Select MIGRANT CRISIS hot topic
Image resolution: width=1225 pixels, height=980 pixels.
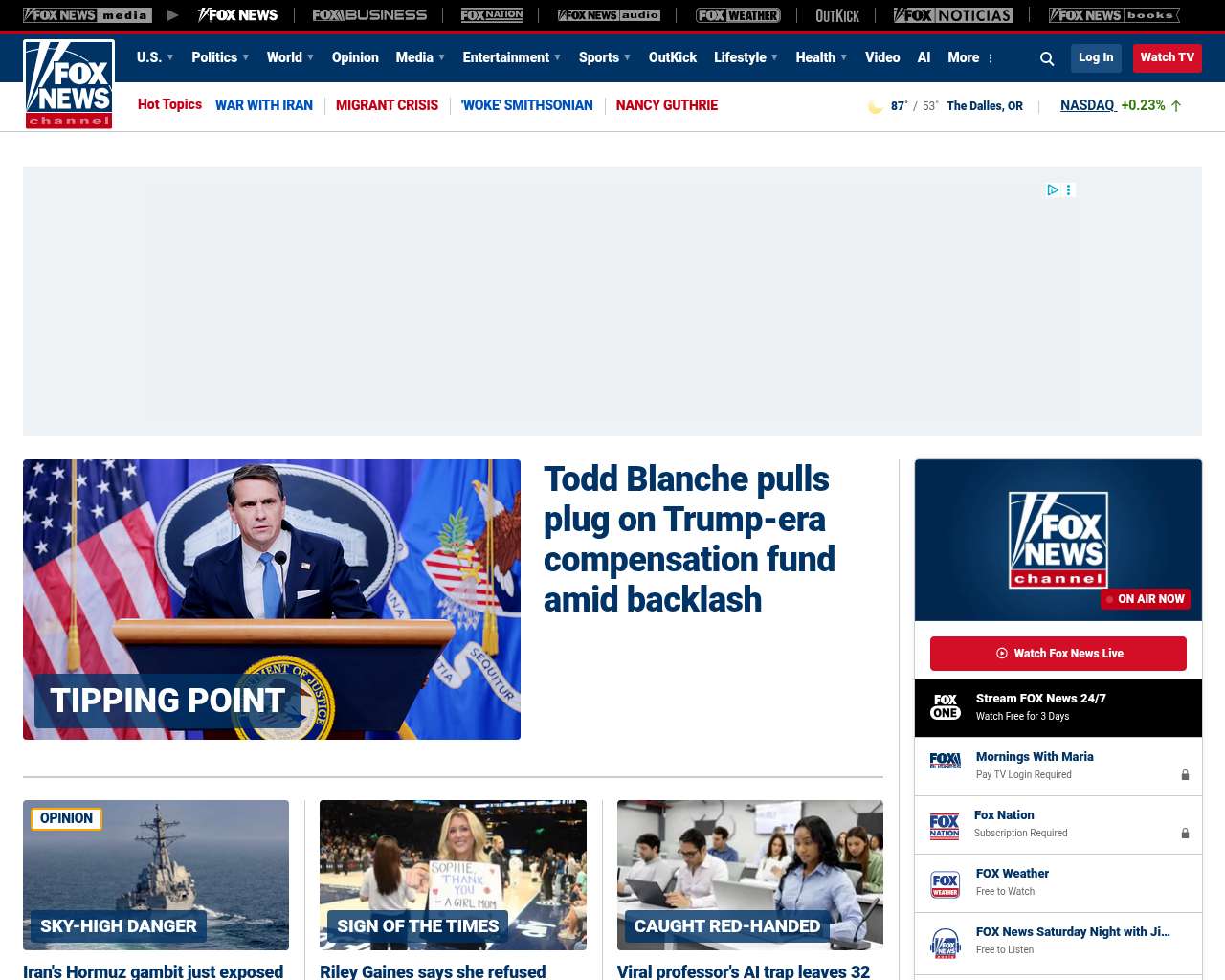tap(387, 105)
